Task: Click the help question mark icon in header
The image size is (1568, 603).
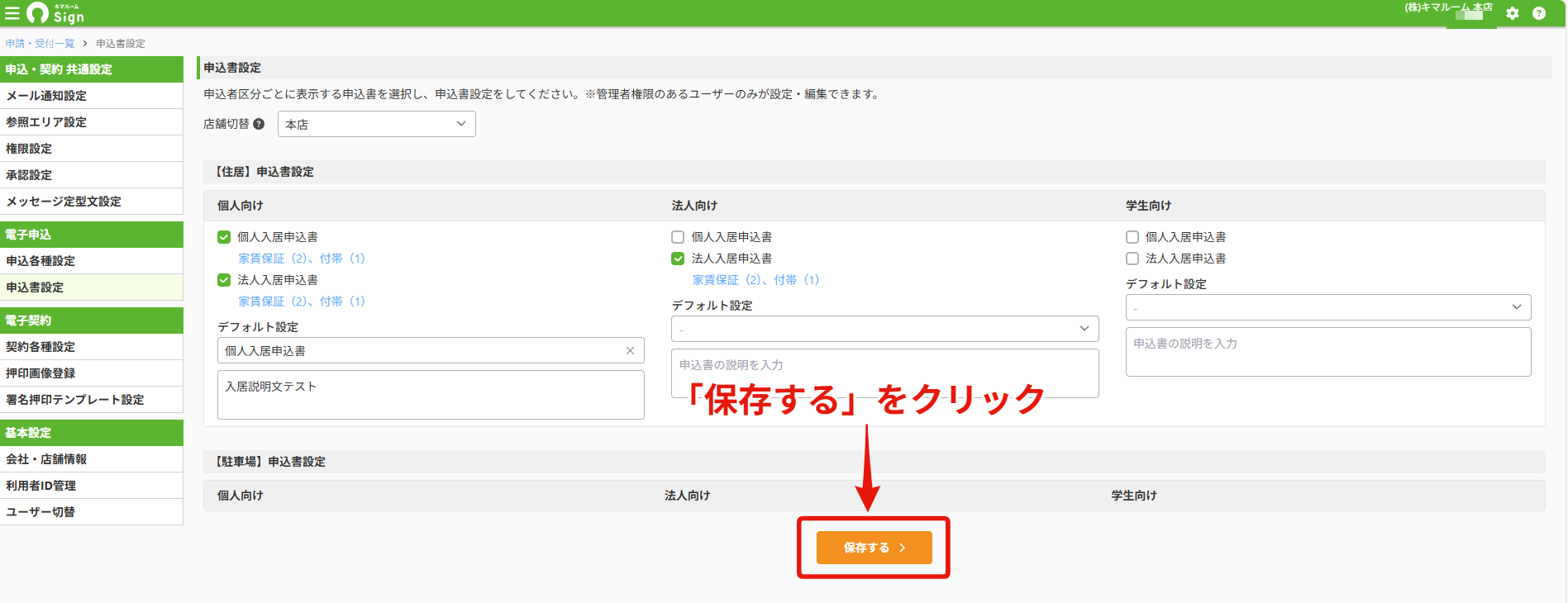Action: pyautogui.click(x=1539, y=13)
